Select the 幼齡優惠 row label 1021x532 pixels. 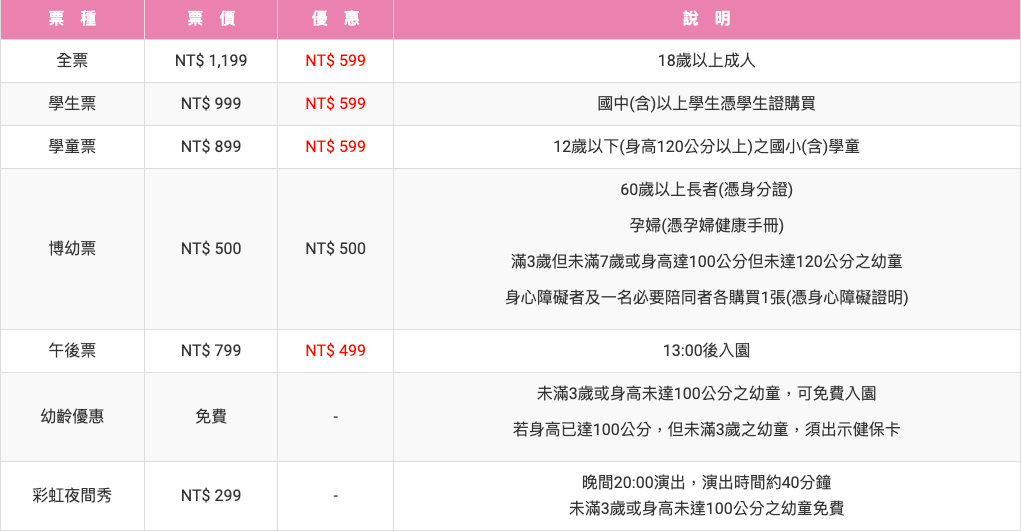coord(72,417)
